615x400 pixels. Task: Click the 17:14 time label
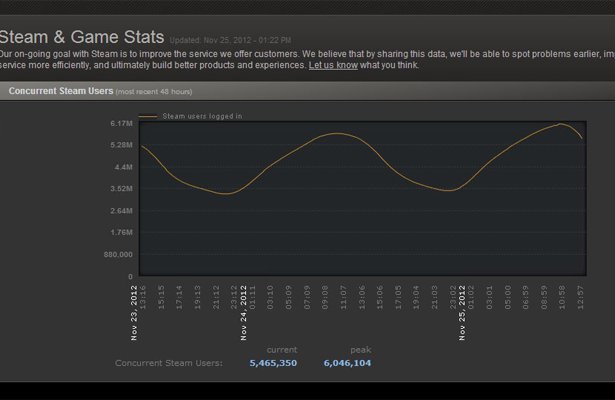pos(179,297)
